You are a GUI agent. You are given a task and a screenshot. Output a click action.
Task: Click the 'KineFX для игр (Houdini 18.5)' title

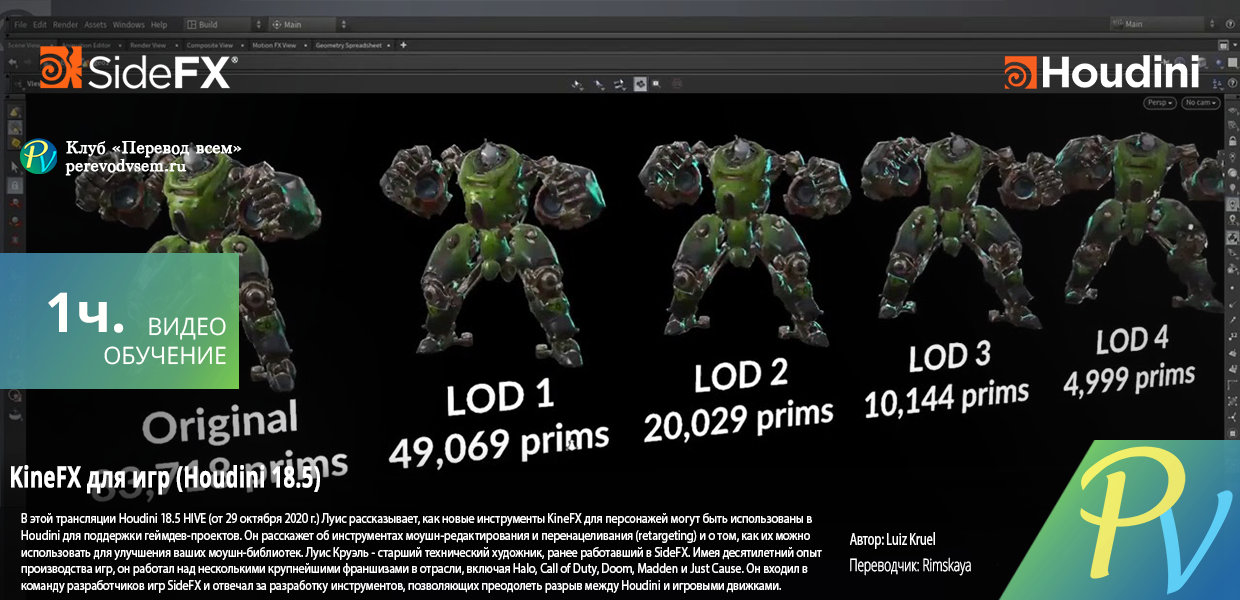pyautogui.click(x=164, y=478)
